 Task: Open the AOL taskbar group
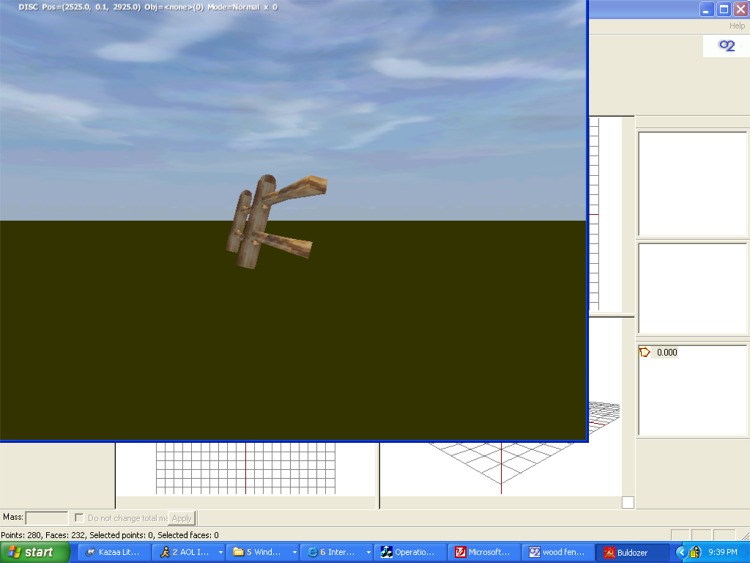(184, 552)
